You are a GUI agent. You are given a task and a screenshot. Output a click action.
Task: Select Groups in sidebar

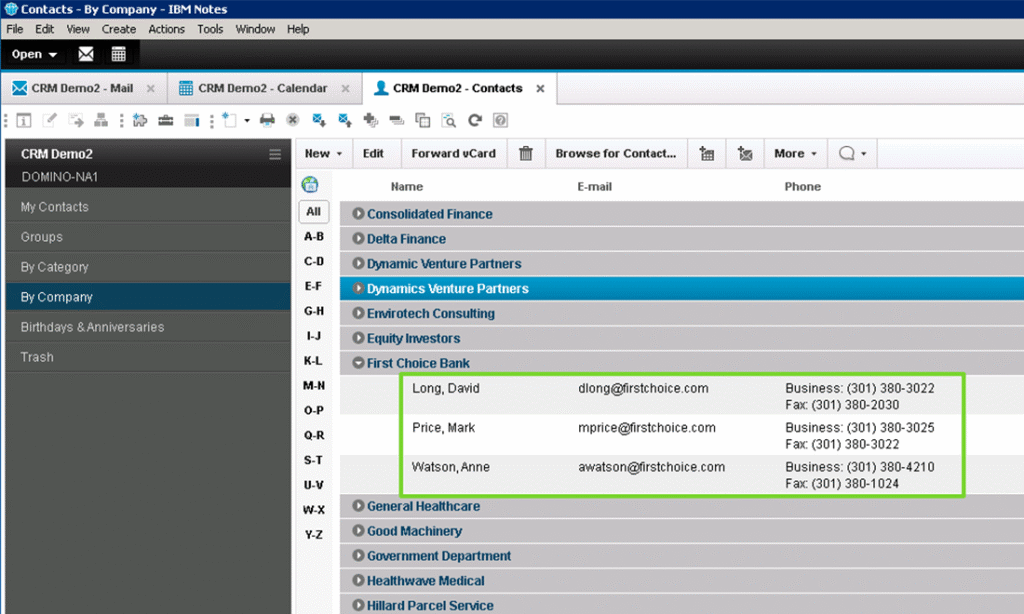(x=148, y=236)
